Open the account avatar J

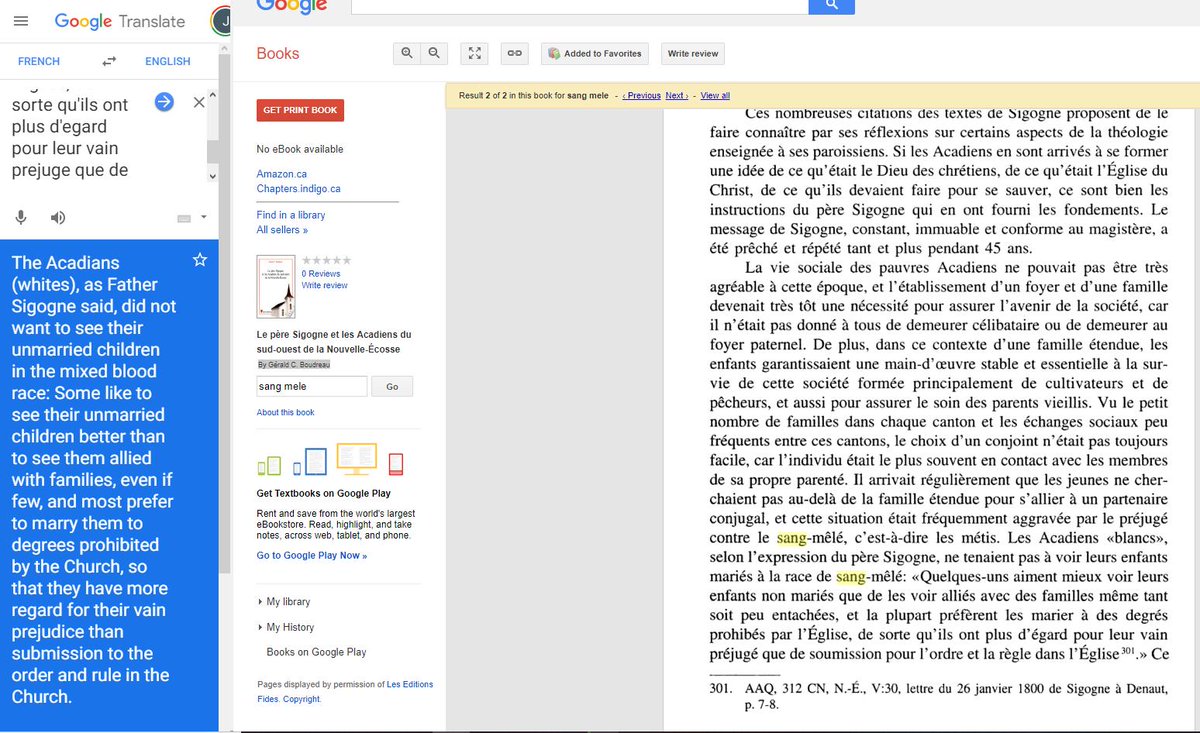point(224,20)
